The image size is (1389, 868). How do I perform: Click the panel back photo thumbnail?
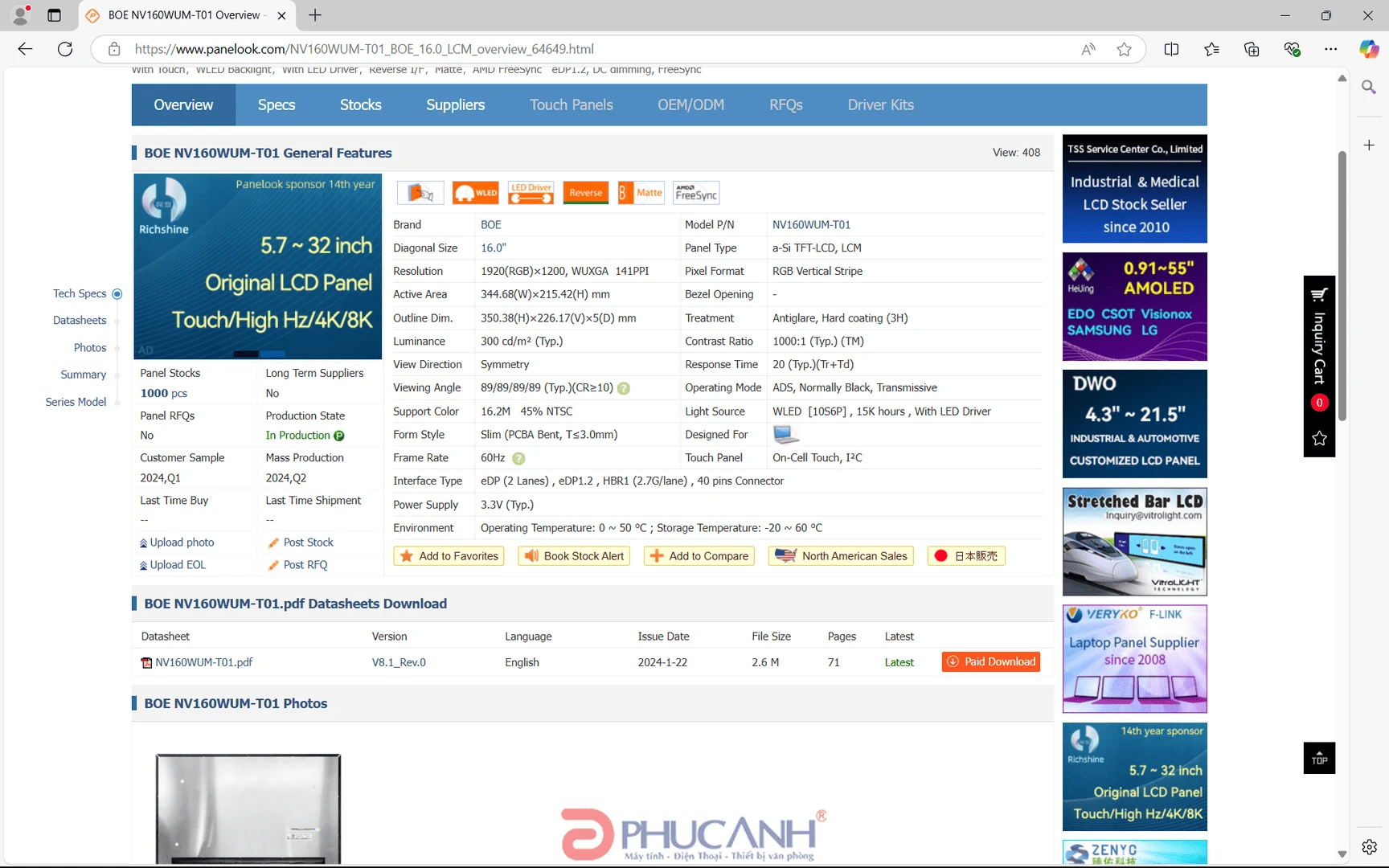(x=248, y=808)
